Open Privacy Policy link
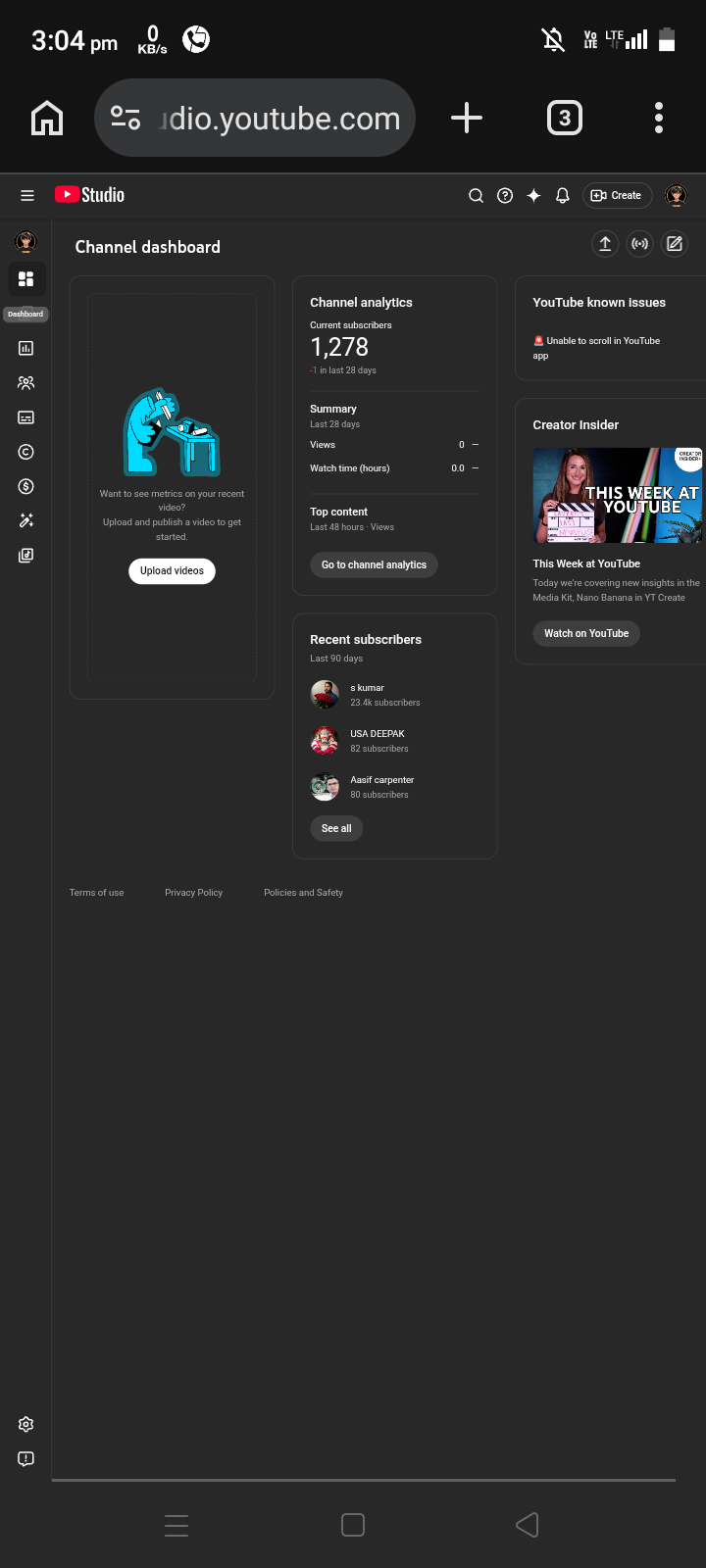The image size is (706, 1568). point(193,893)
